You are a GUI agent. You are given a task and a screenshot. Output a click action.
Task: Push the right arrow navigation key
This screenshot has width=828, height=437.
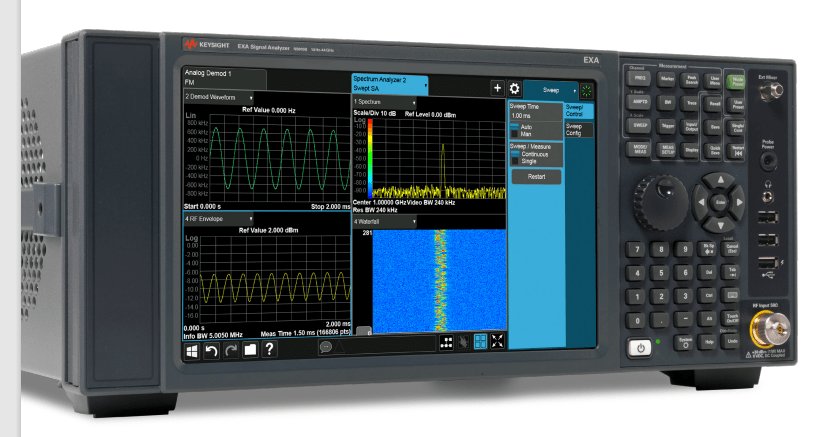(x=739, y=202)
